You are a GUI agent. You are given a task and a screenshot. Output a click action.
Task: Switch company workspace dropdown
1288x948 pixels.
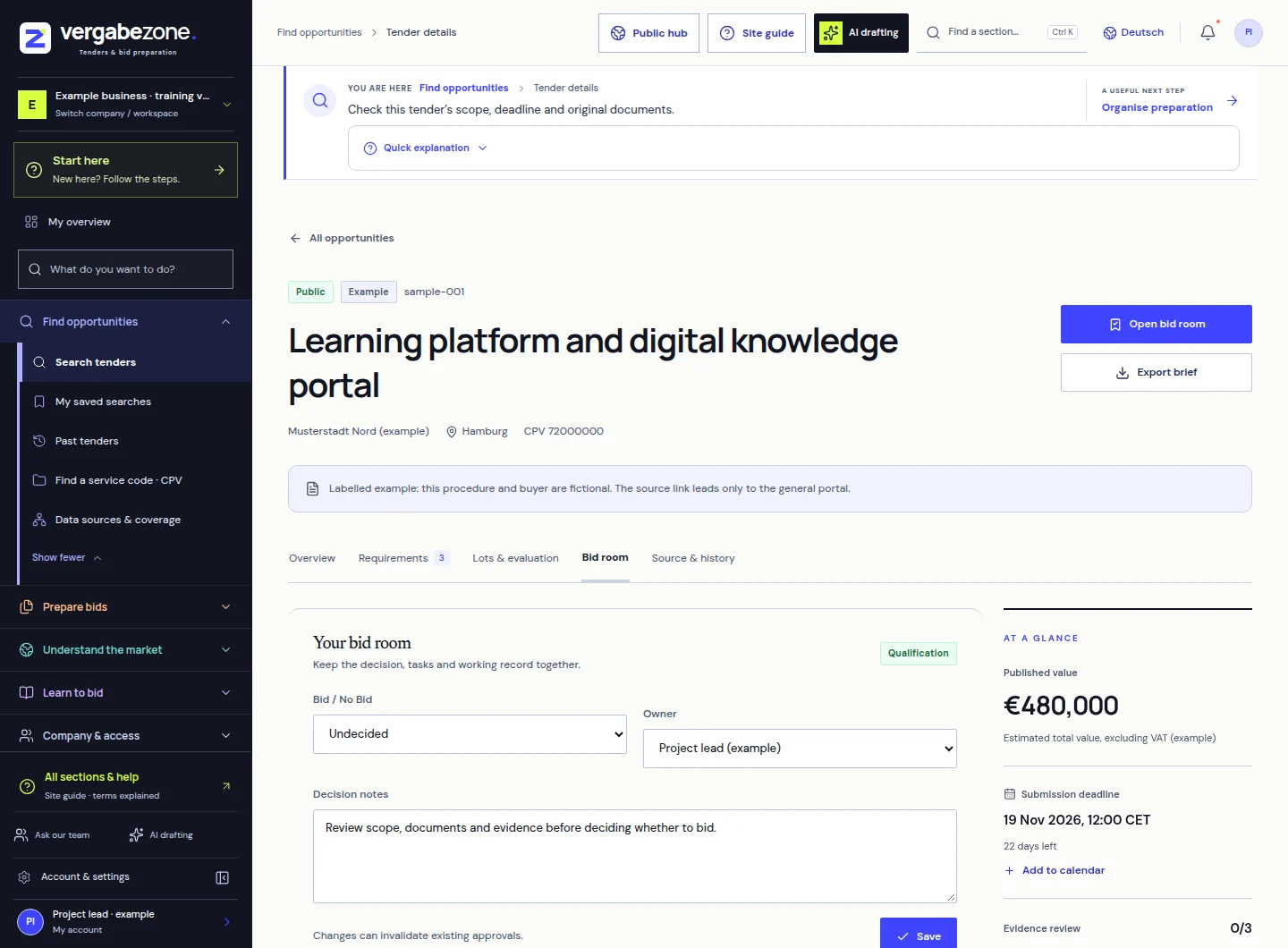[126, 104]
